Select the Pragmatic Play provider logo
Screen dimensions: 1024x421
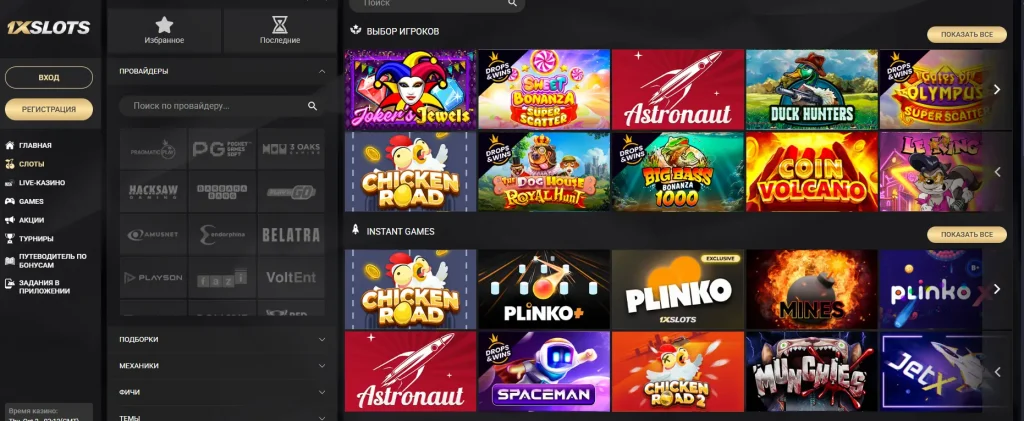click(153, 149)
